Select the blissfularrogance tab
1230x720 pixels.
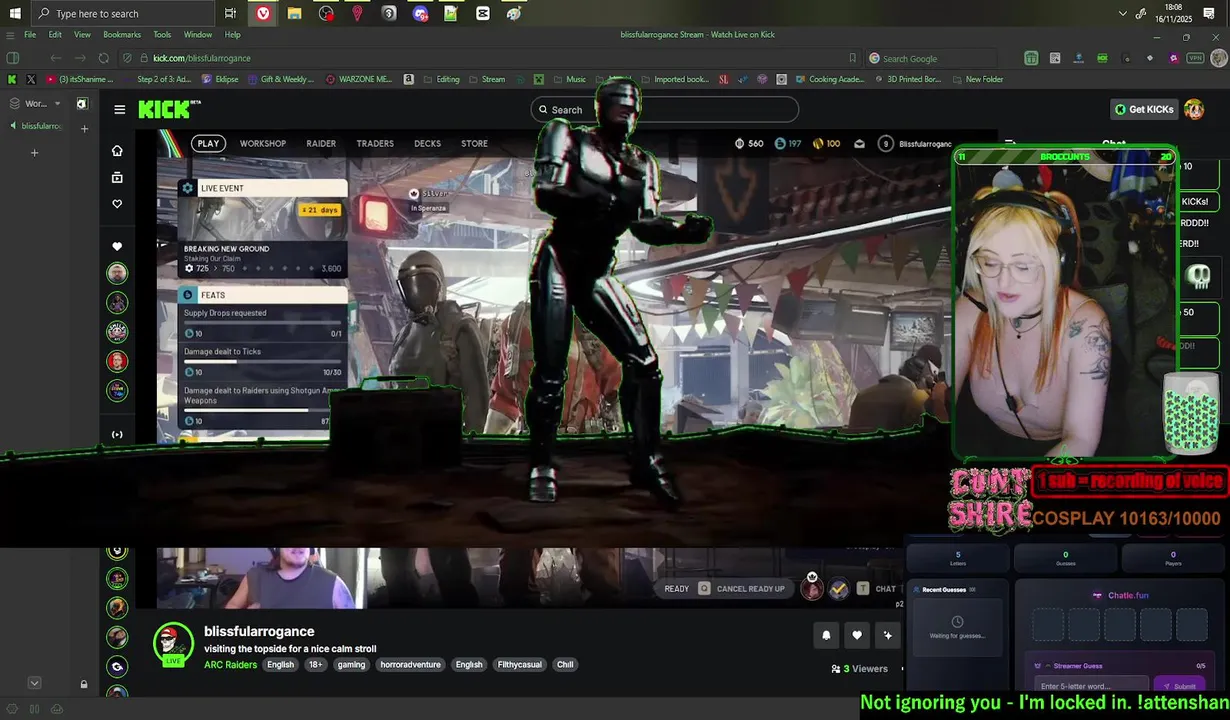[x=36, y=126]
